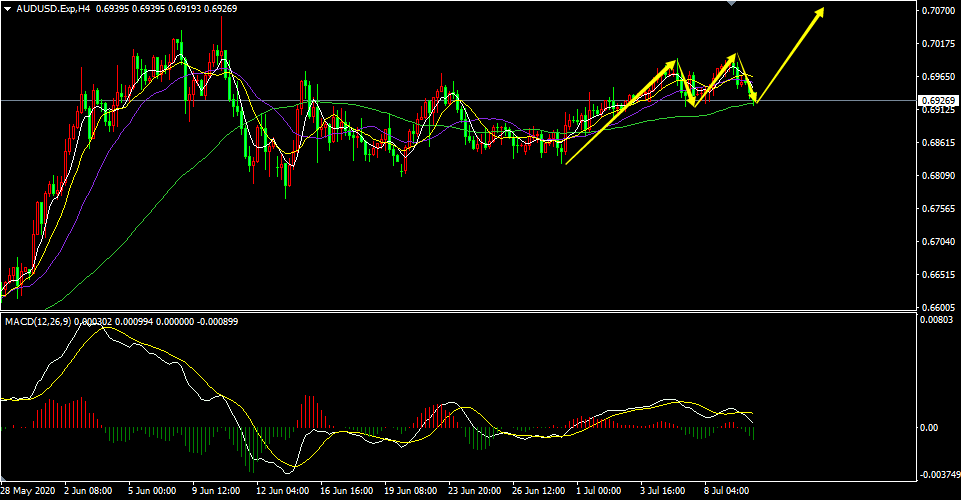Click the 0.69125 price axis label
961x500 pixels.
coord(938,110)
